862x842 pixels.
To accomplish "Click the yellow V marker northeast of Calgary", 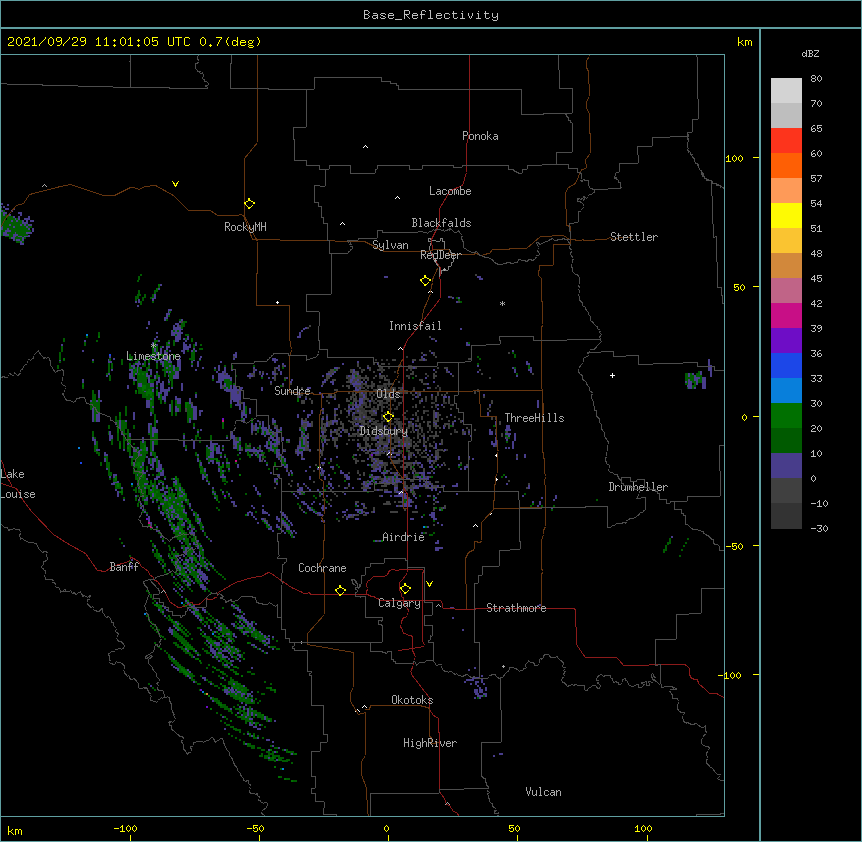I will (x=429, y=584).
